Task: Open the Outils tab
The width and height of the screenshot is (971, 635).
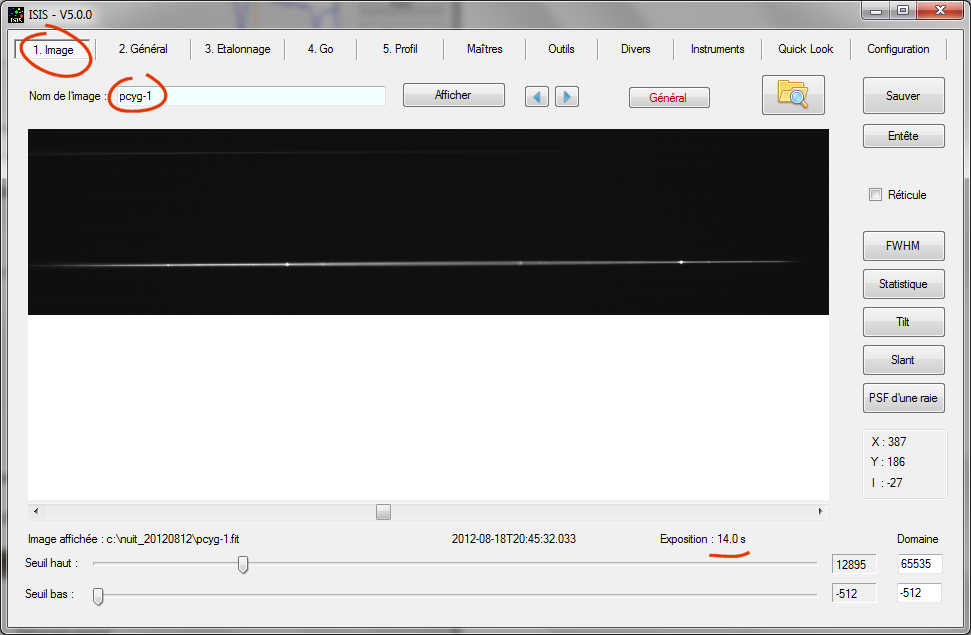Action: click(x=561, y=49)
